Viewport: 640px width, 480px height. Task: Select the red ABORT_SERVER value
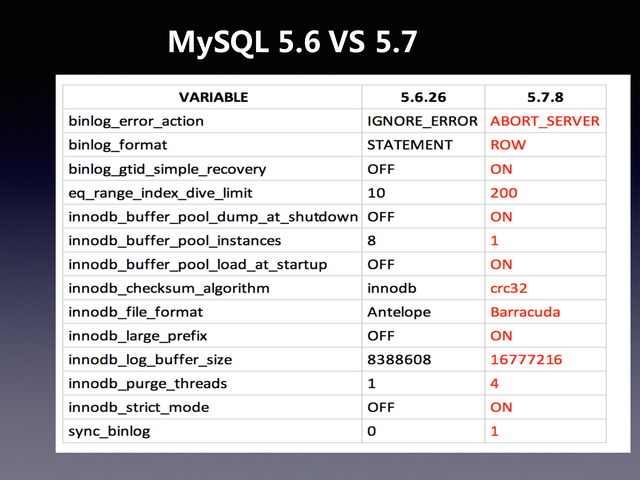coord(545,121)
